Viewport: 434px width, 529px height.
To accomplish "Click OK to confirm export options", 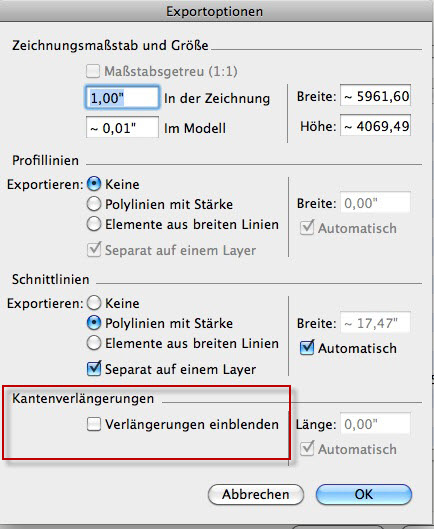I will point(364,494).
